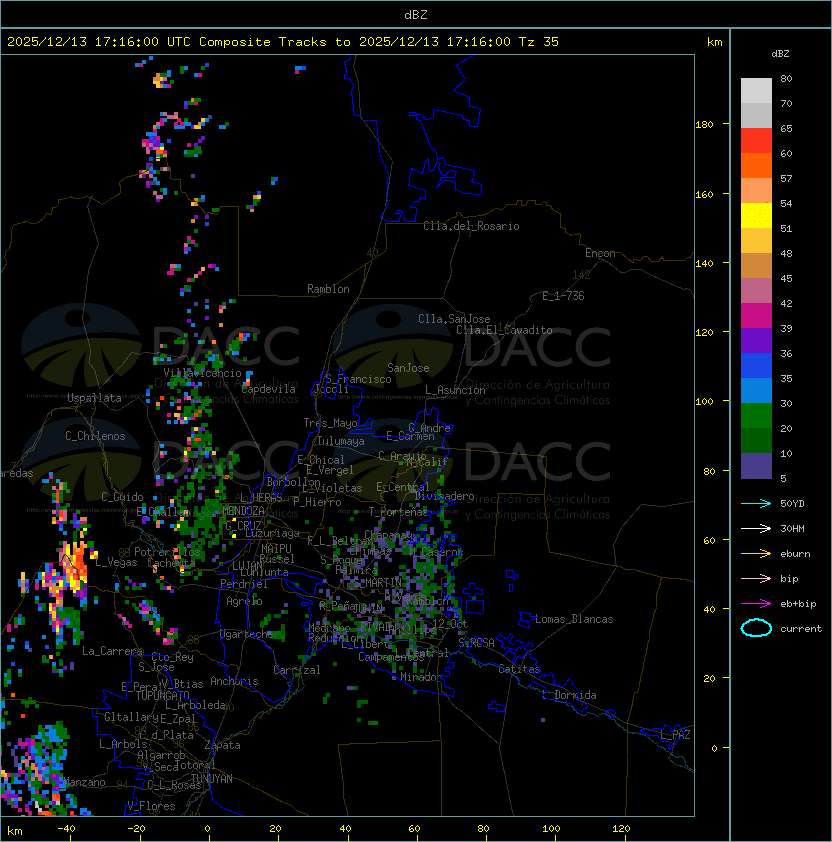Viewport: 832px width, 842px height.
Task: Click the 'Agrelo' place label
Action: click(x=244, y=601)
